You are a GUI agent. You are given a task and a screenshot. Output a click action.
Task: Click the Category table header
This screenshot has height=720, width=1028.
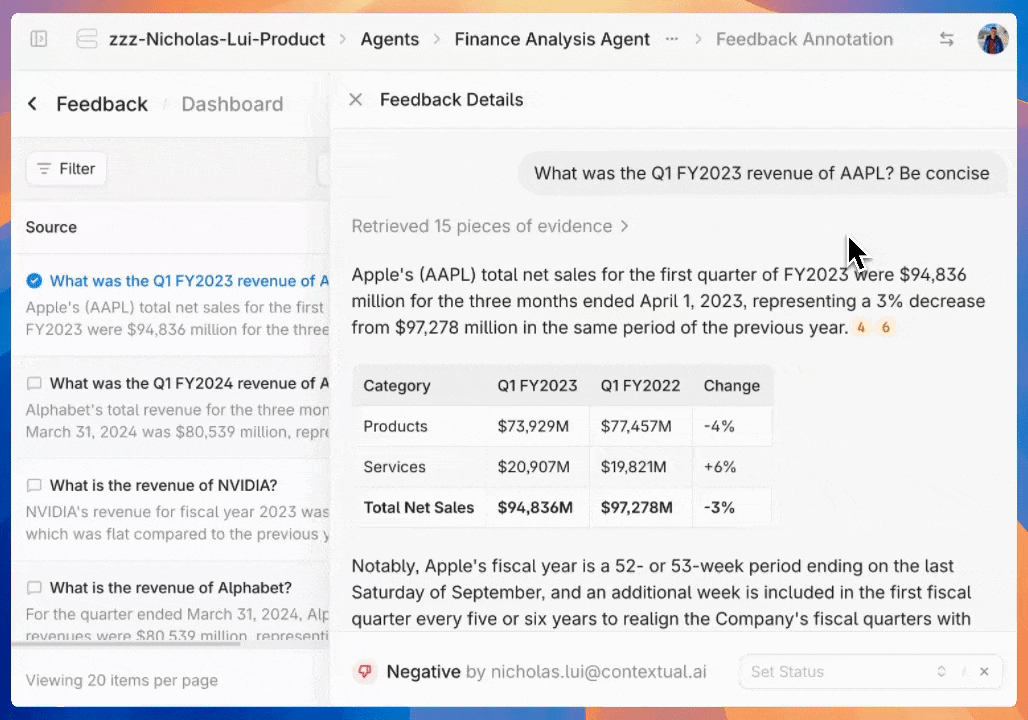point(397,386)
